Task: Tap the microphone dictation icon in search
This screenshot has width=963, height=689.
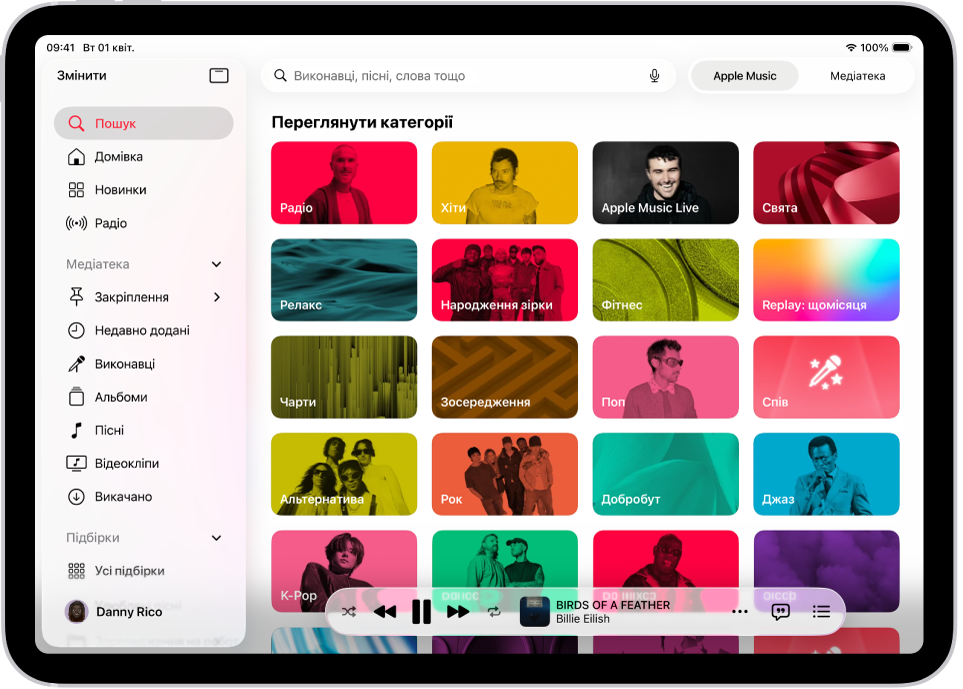Action: click(x=655, y=76)
